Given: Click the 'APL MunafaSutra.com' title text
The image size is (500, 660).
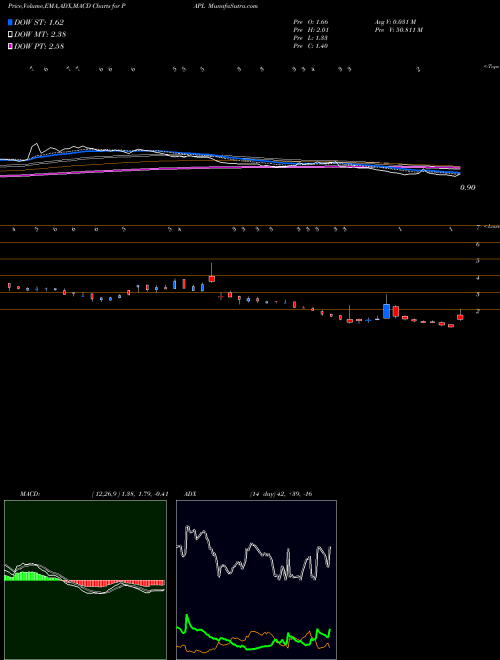Looking at the screenshot, I should [226, 6].
